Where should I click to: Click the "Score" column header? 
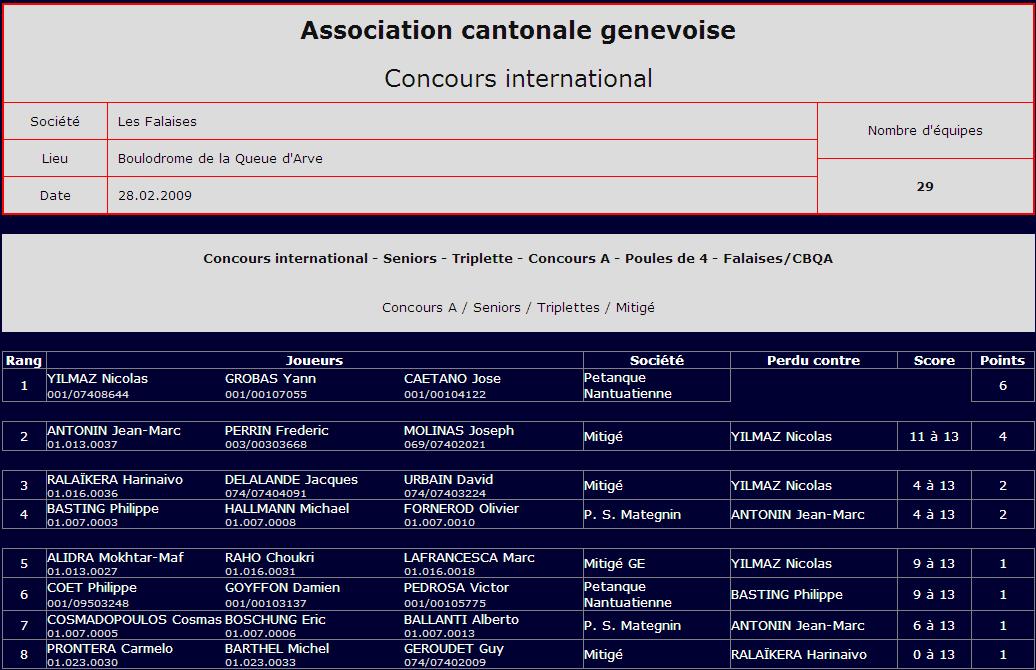coord(934,360)
